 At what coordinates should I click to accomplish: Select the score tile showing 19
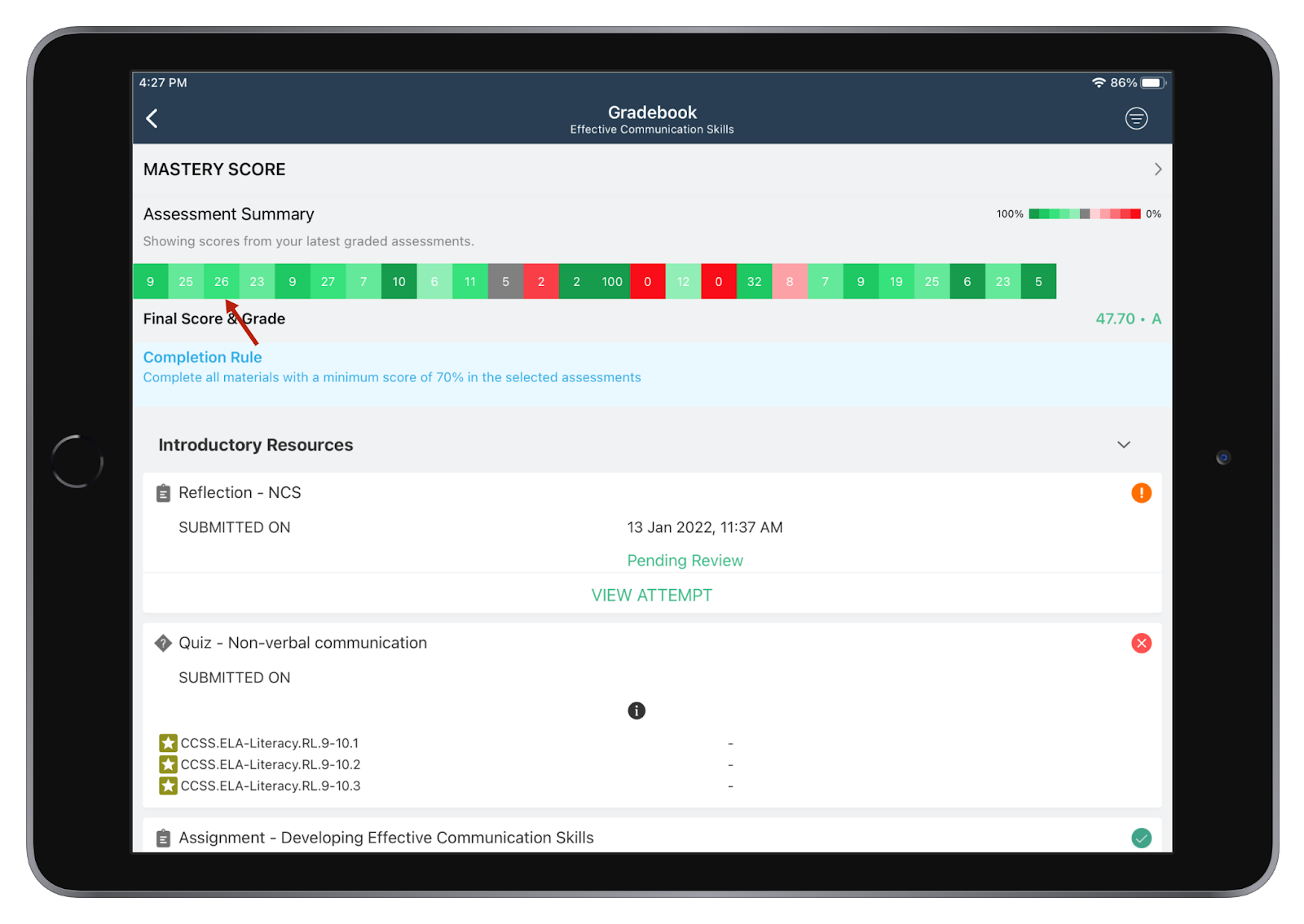coord(896,282)
